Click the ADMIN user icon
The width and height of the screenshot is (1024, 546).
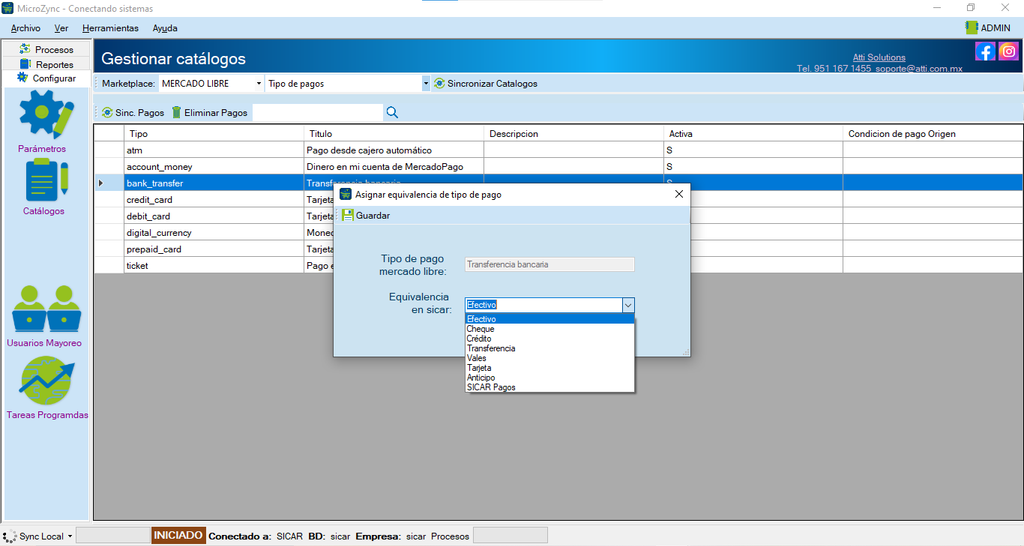click(971, 27)
